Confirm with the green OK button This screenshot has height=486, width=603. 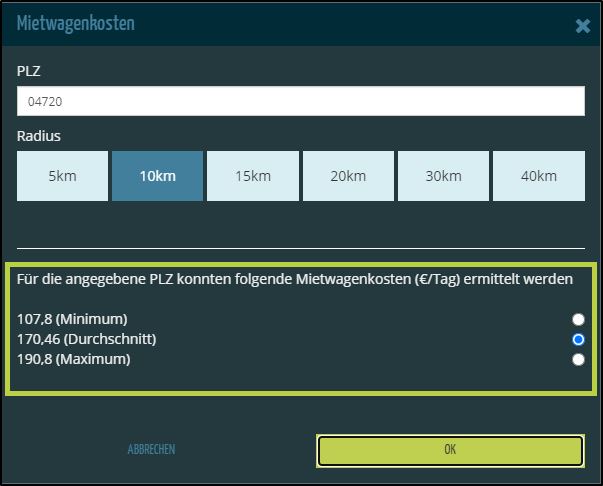(x=450, y=450)
